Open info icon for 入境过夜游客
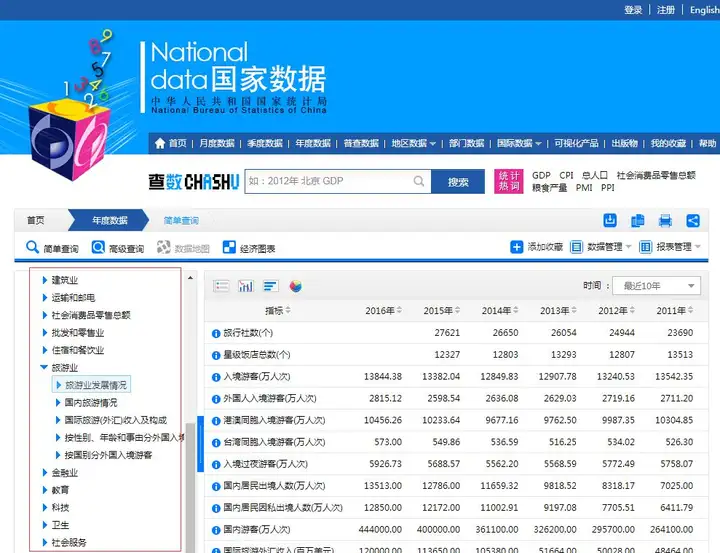This screenshot has height=553, width=720. tap(216, 465)
